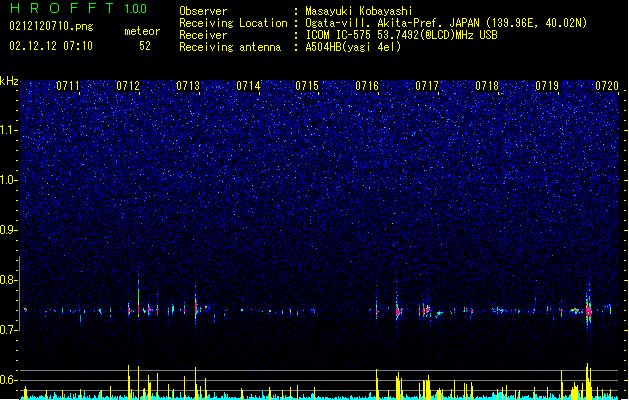Click the "meteor" count label
This screenshot has height=400, width=629.
click(x=142, y=31)
